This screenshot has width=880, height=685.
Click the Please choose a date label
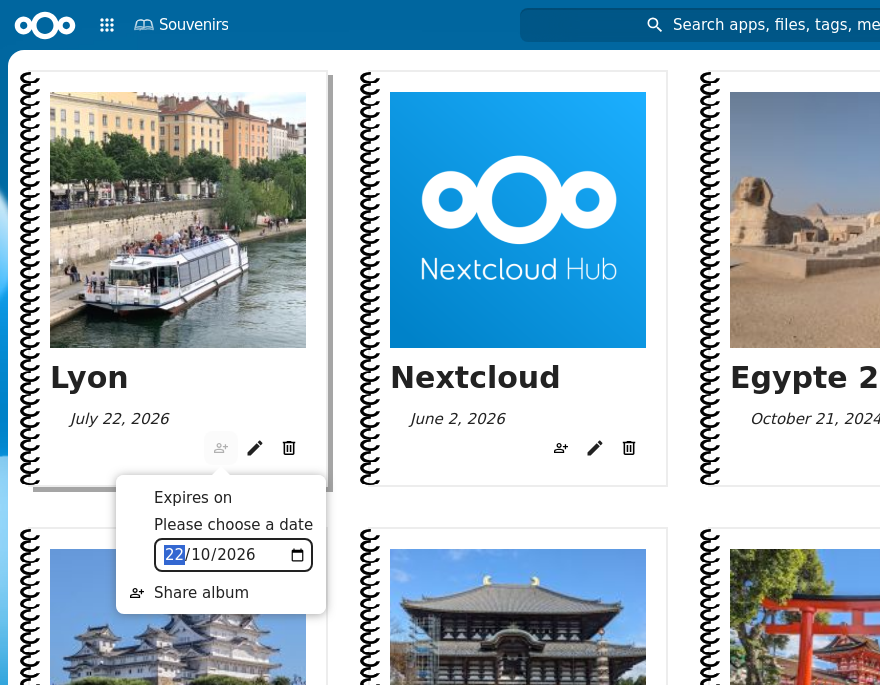coord(233,525)
